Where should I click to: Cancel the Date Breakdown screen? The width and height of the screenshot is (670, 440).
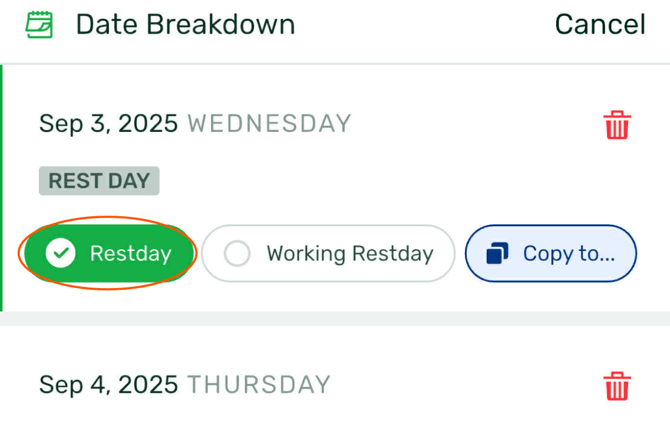(x=600, y=24)
